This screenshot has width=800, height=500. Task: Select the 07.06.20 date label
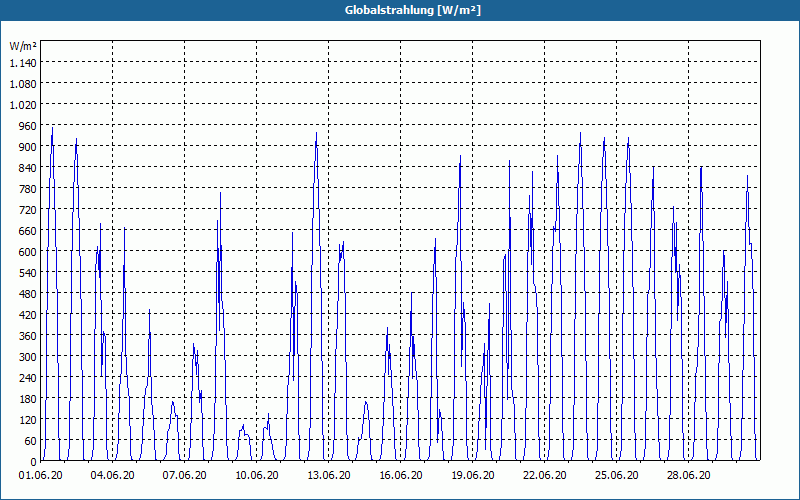click(185, 475)
